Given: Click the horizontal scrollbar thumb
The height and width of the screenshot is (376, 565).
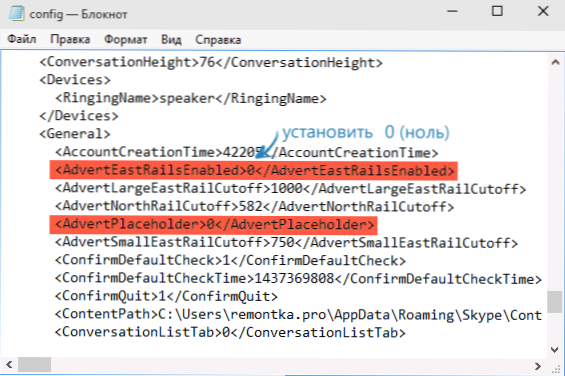Looking at the screenshot, I should point(35,365).
